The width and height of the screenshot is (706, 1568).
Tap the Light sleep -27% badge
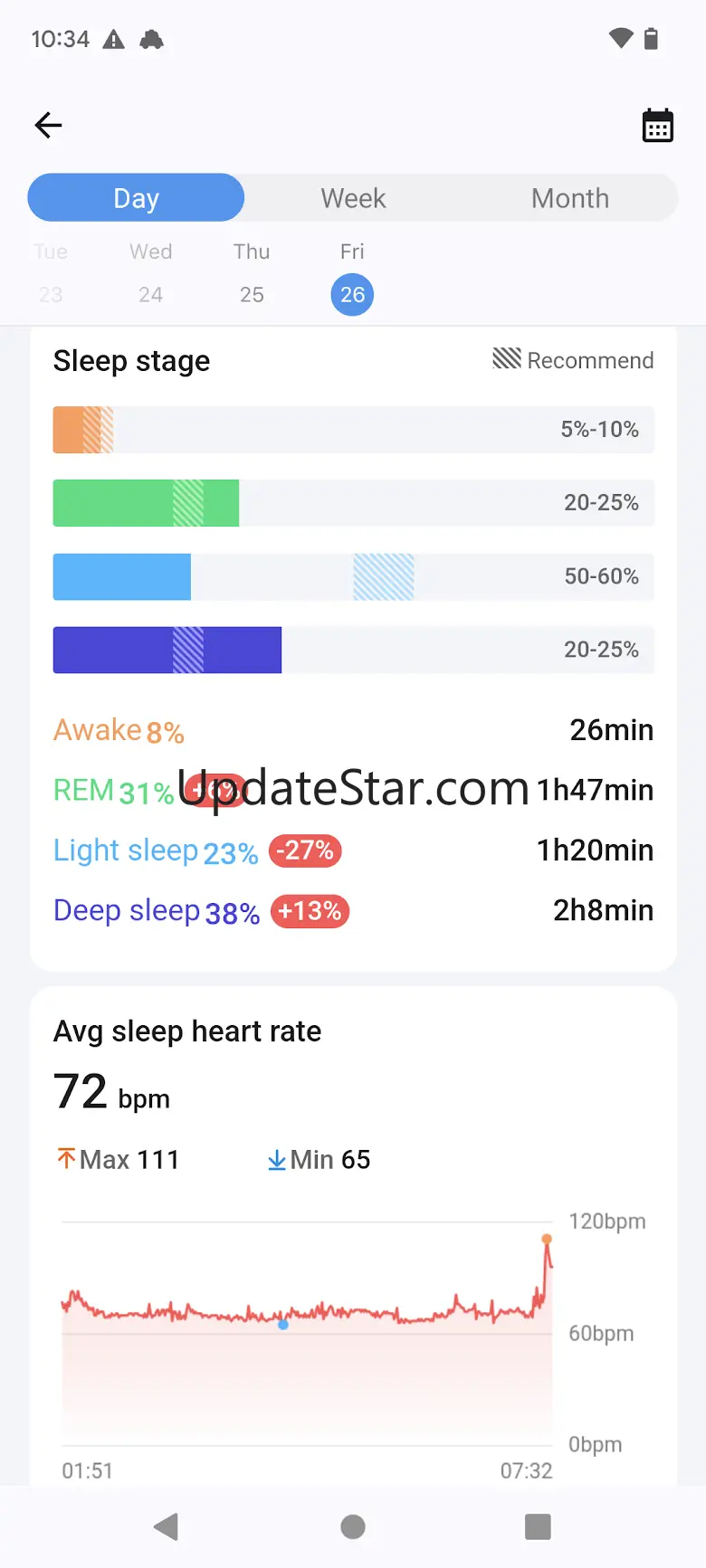[x=305, y=851]
